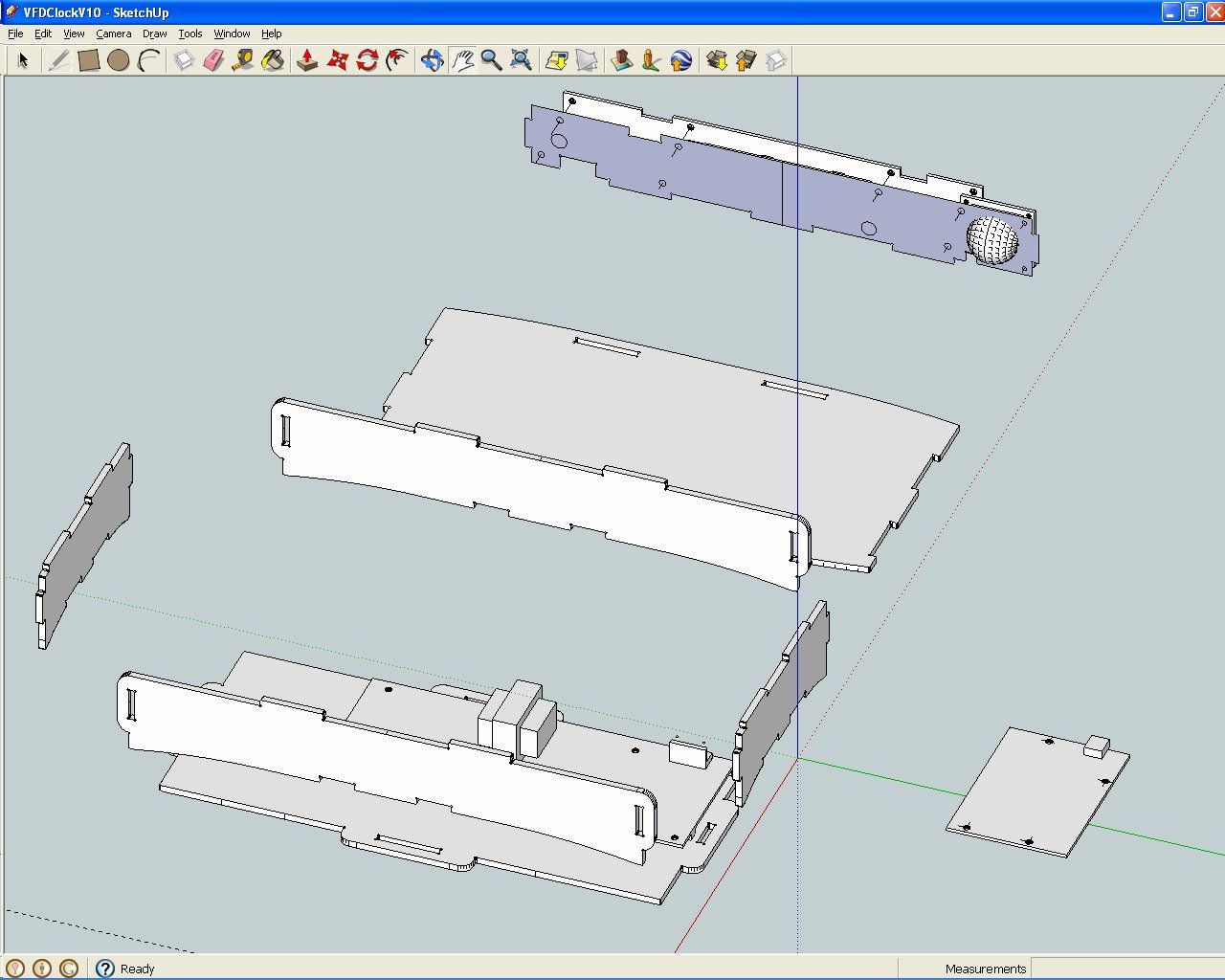Select the white mesh sphere on blue panel

tap(992, 240)
